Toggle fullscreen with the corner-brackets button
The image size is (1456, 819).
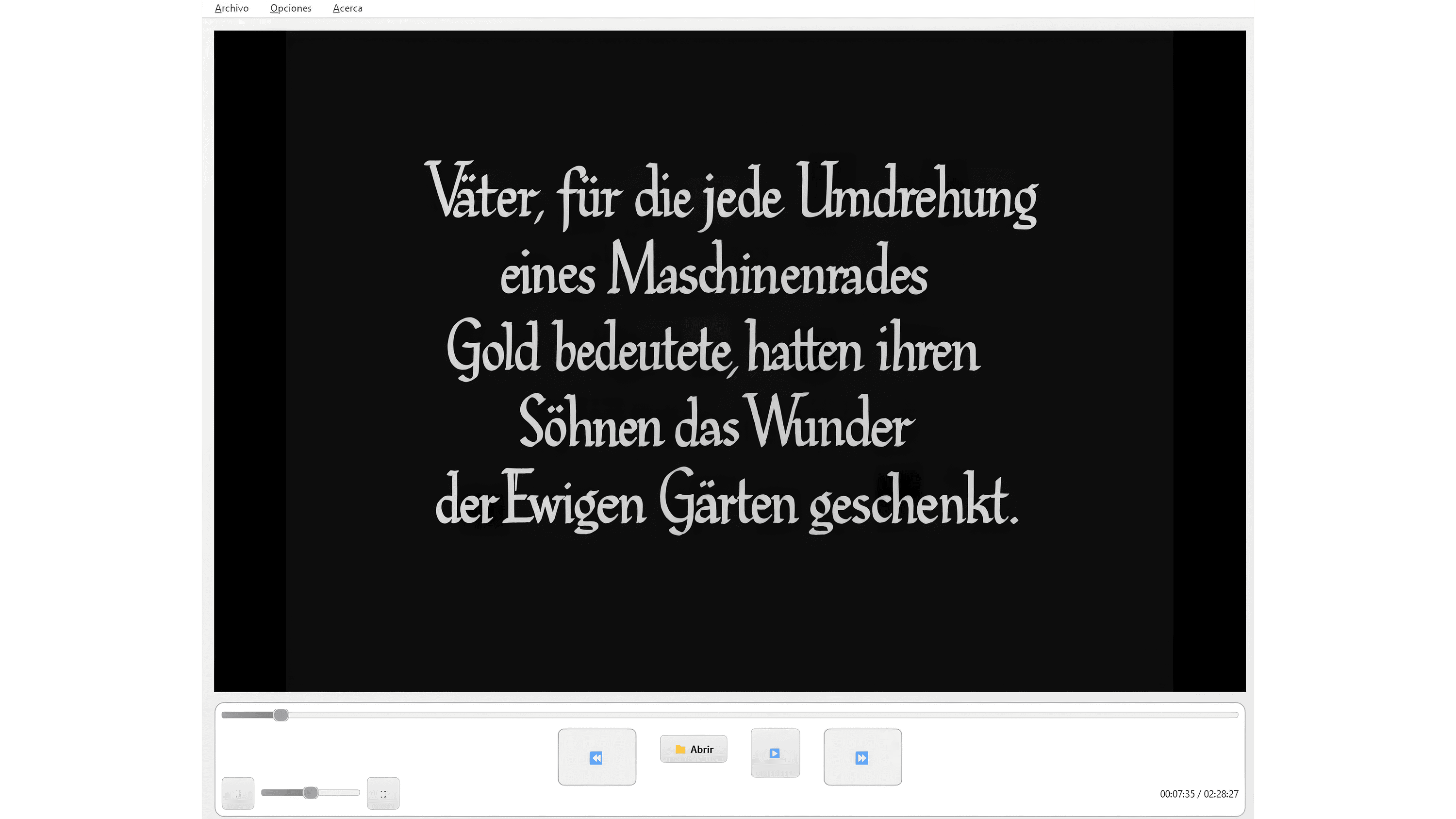click(x=383, y=793)
